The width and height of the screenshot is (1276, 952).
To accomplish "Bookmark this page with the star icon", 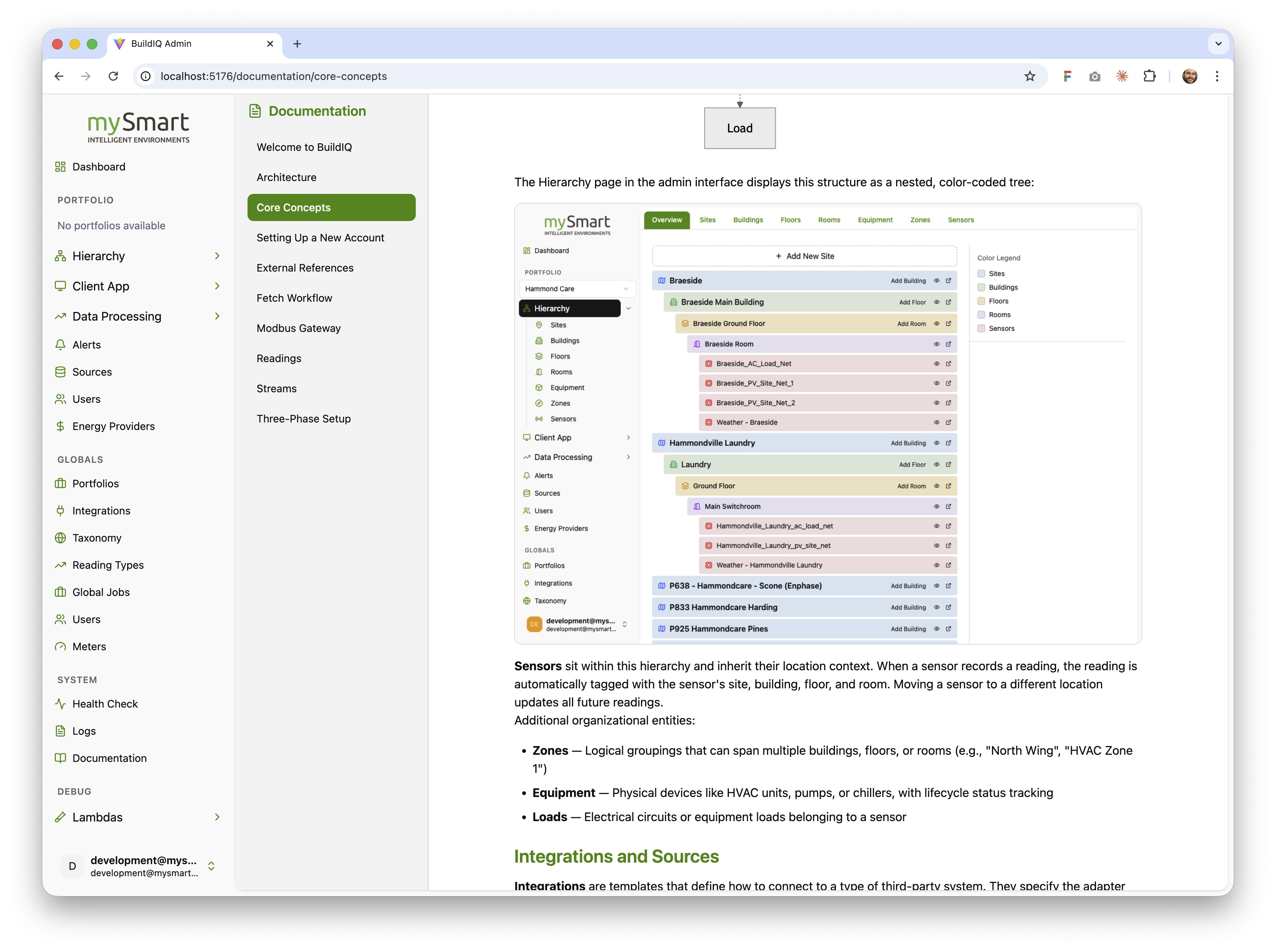I will (x=1029, y=76).
